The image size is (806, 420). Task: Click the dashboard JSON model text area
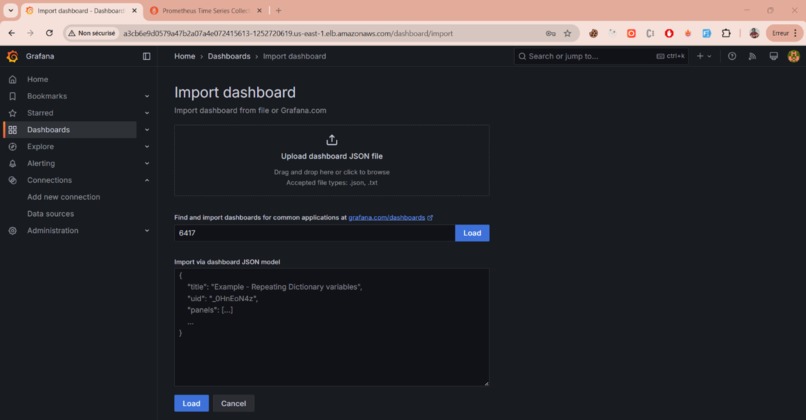tap(332, 327)
